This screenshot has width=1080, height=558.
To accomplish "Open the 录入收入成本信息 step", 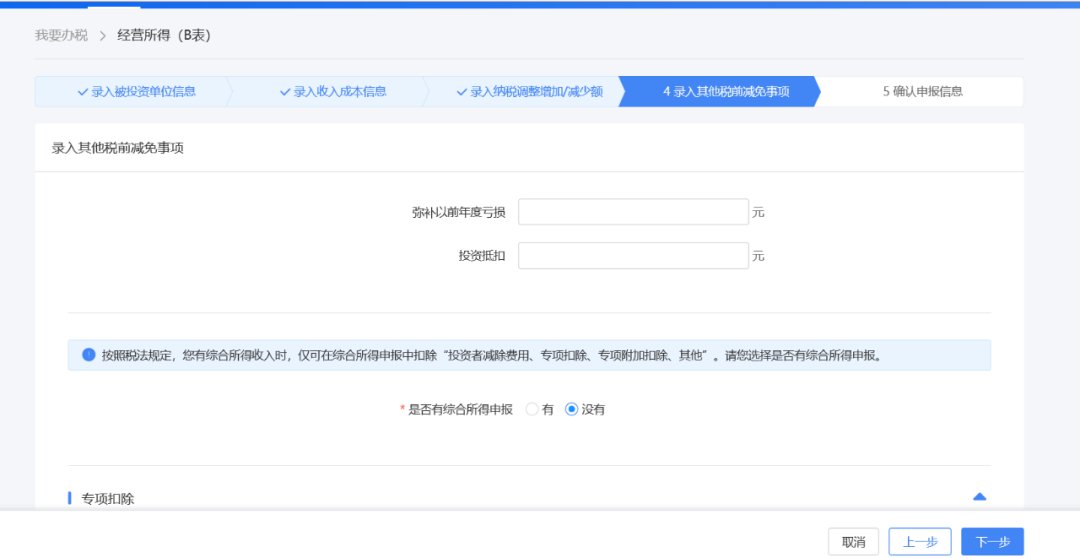I will pos(339,91).
